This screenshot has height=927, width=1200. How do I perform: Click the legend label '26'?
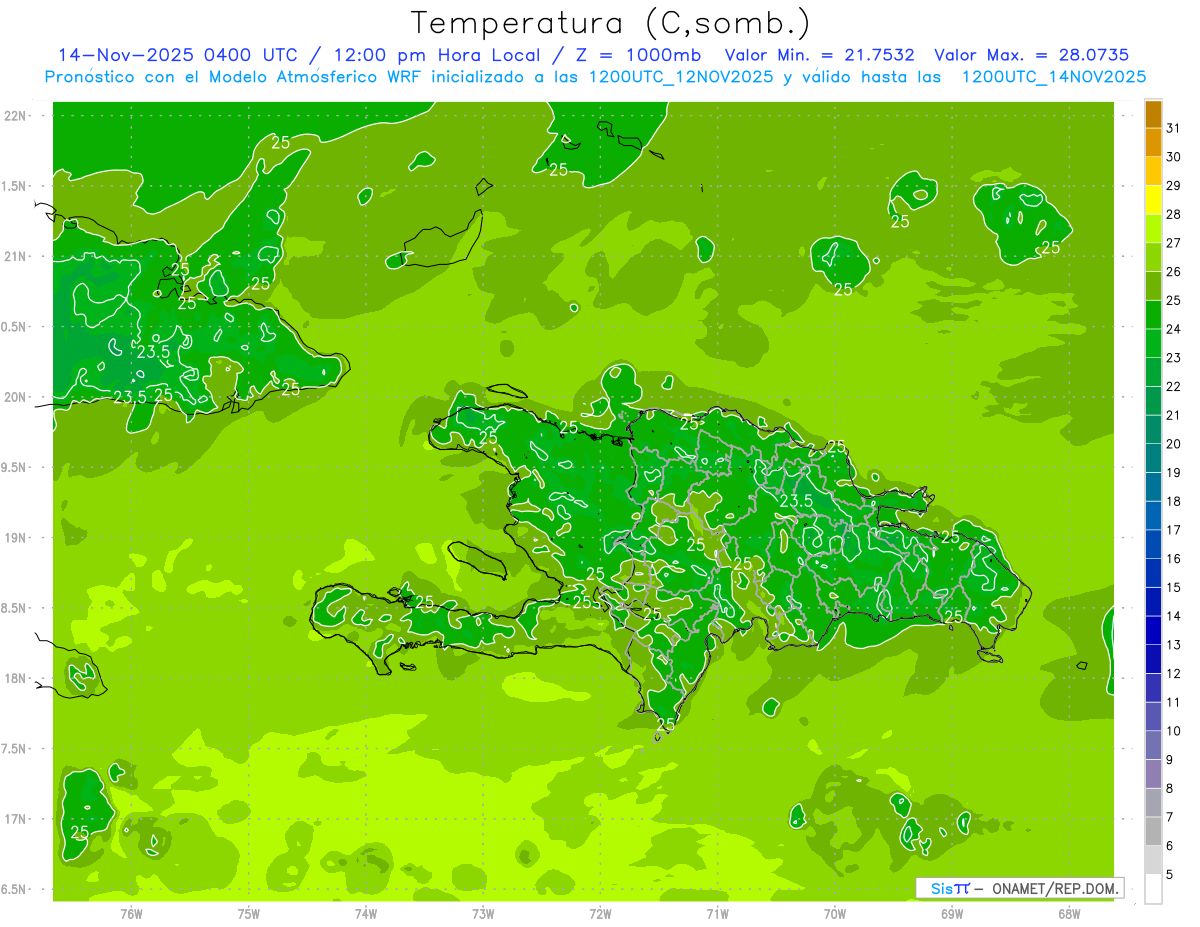[1173, 272]
